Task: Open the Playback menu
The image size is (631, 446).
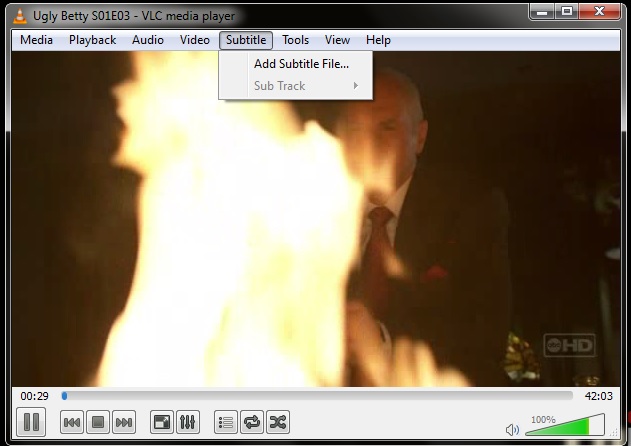Action: click(93, 40)
